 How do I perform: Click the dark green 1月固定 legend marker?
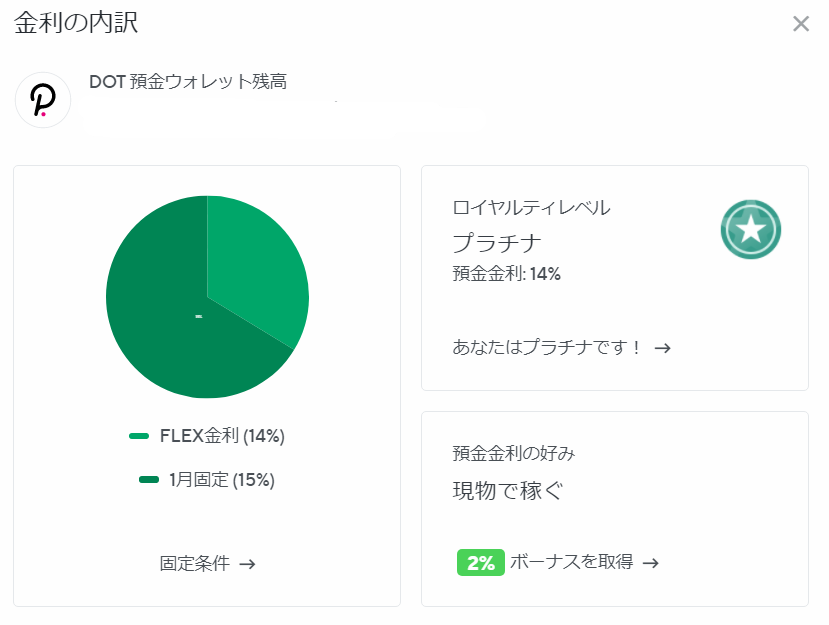[x=149, y=480]
